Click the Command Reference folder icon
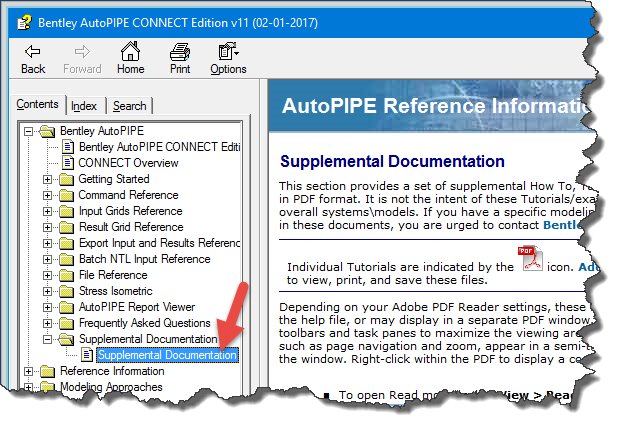Viewport: 622px width, 427px height. pyautogui.click(x=66, y=195)
